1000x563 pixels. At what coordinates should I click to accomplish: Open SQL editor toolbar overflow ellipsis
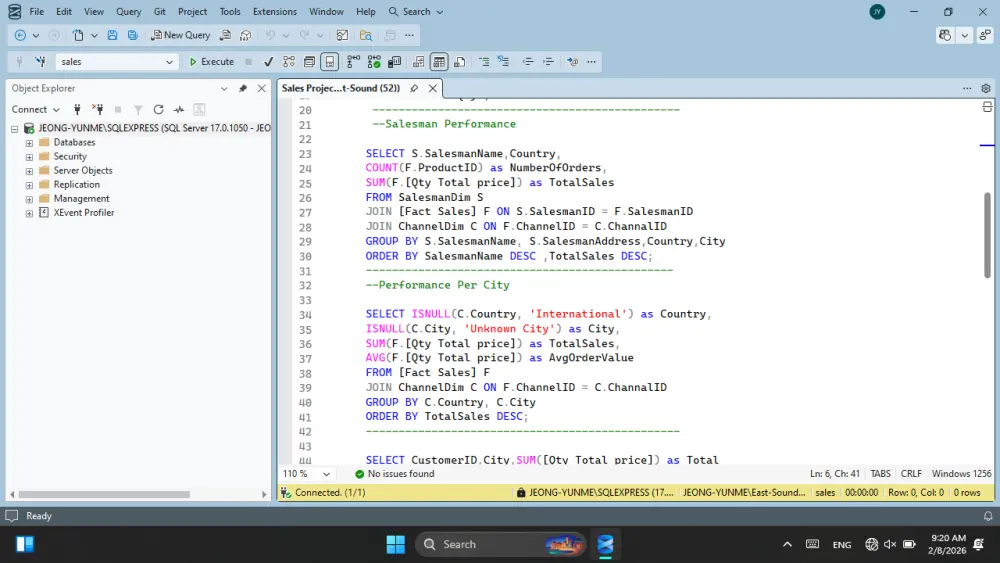pyautogui.click(x=591, y=62)
